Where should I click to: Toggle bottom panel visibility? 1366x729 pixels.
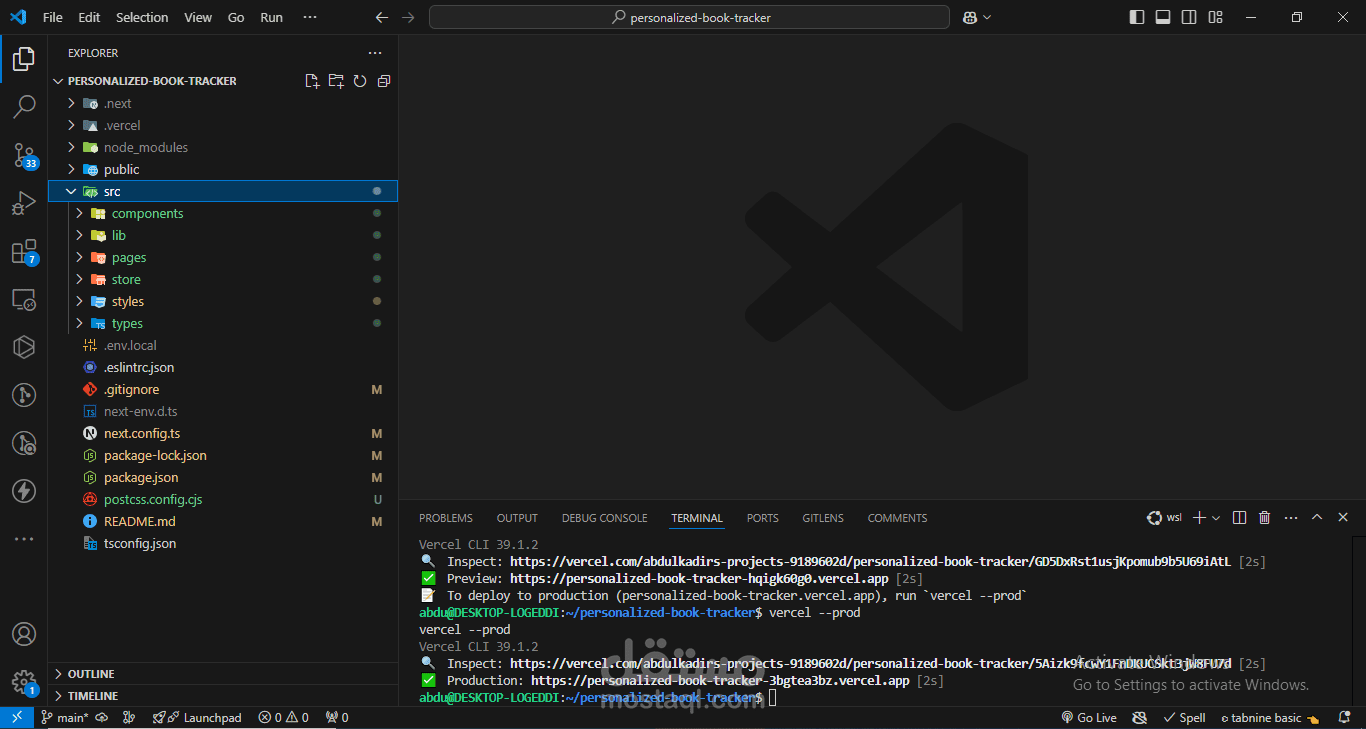pos(1163,17)
